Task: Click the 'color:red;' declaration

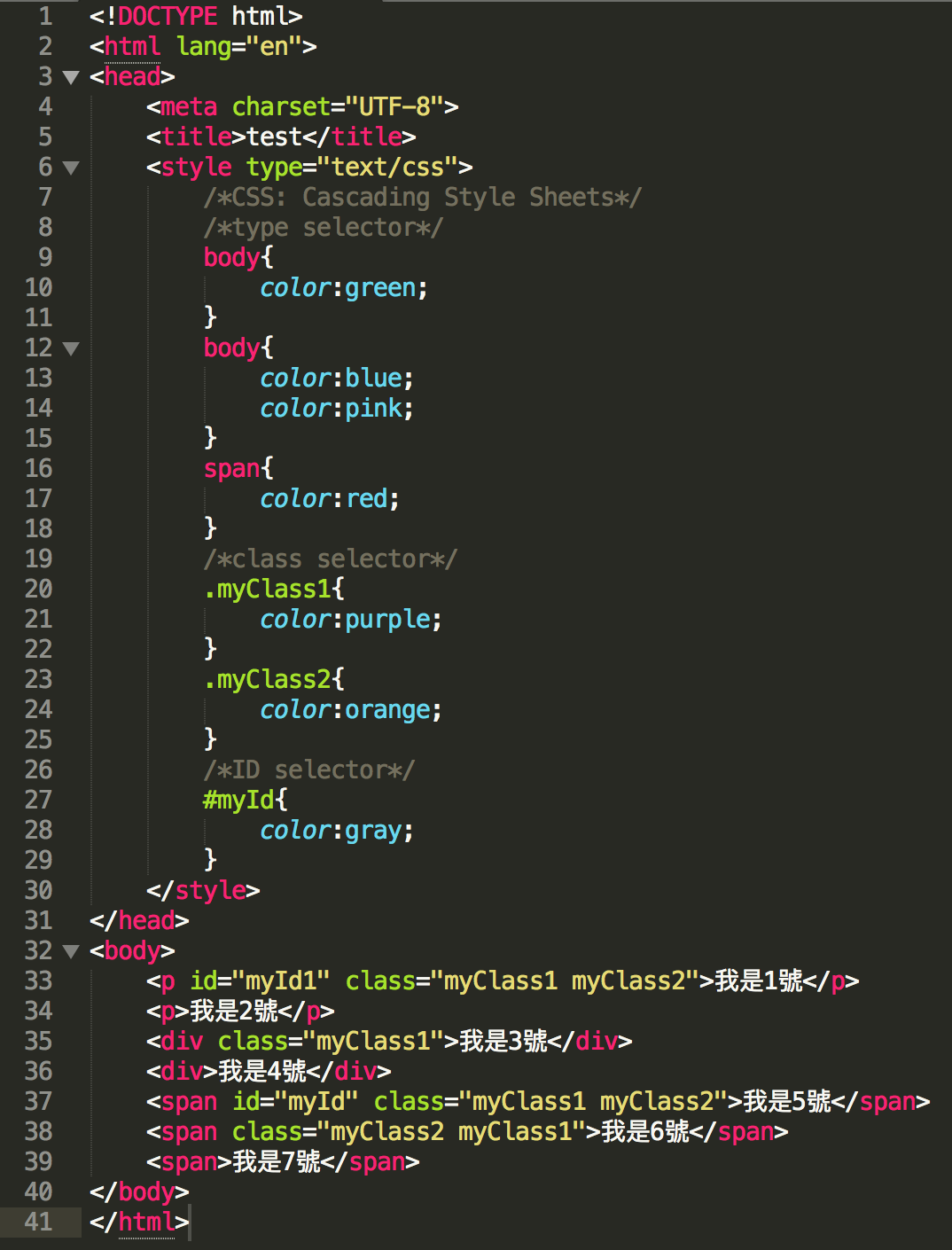Action: coord(331,498)
